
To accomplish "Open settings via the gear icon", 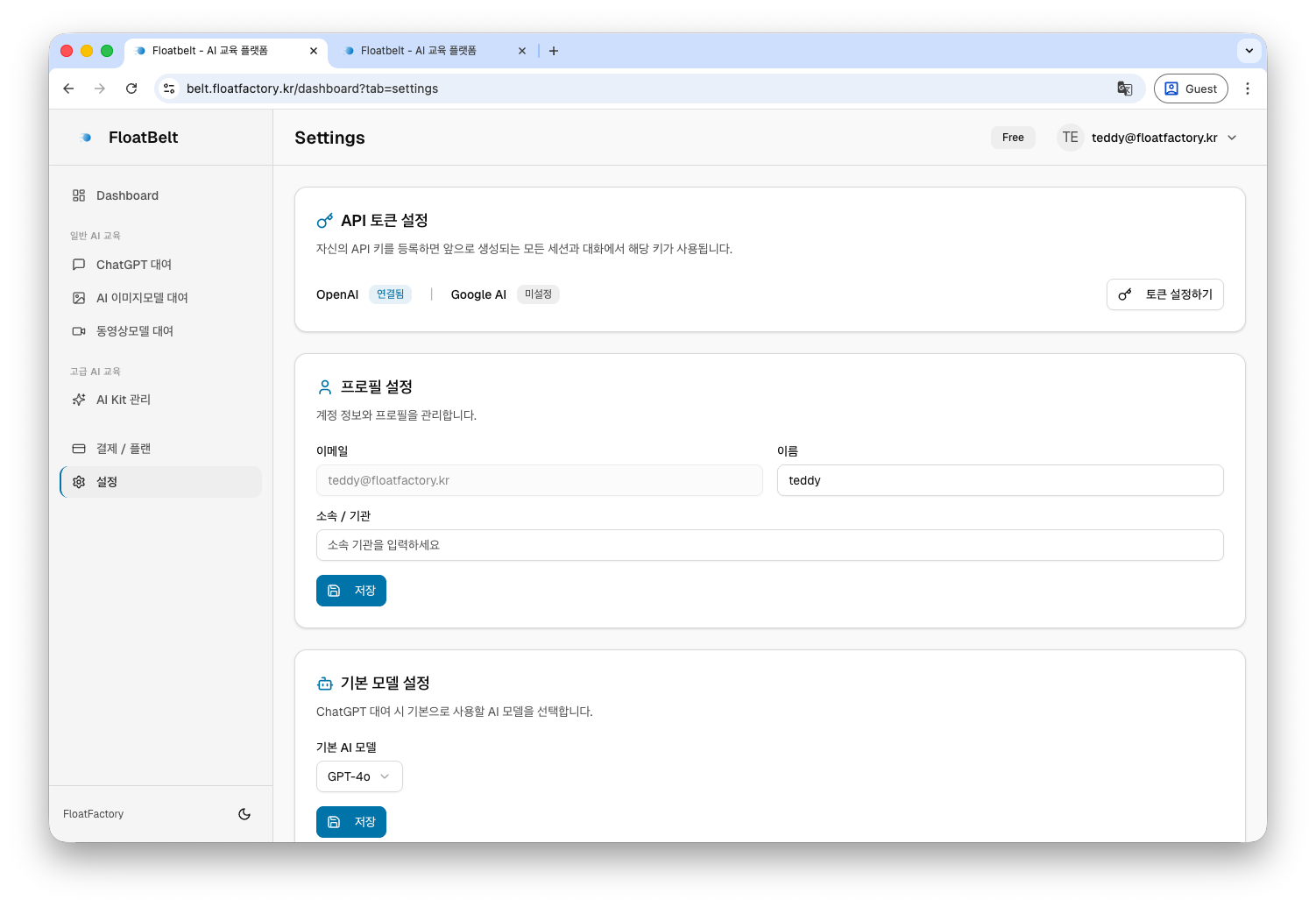I will coord(79,481).
